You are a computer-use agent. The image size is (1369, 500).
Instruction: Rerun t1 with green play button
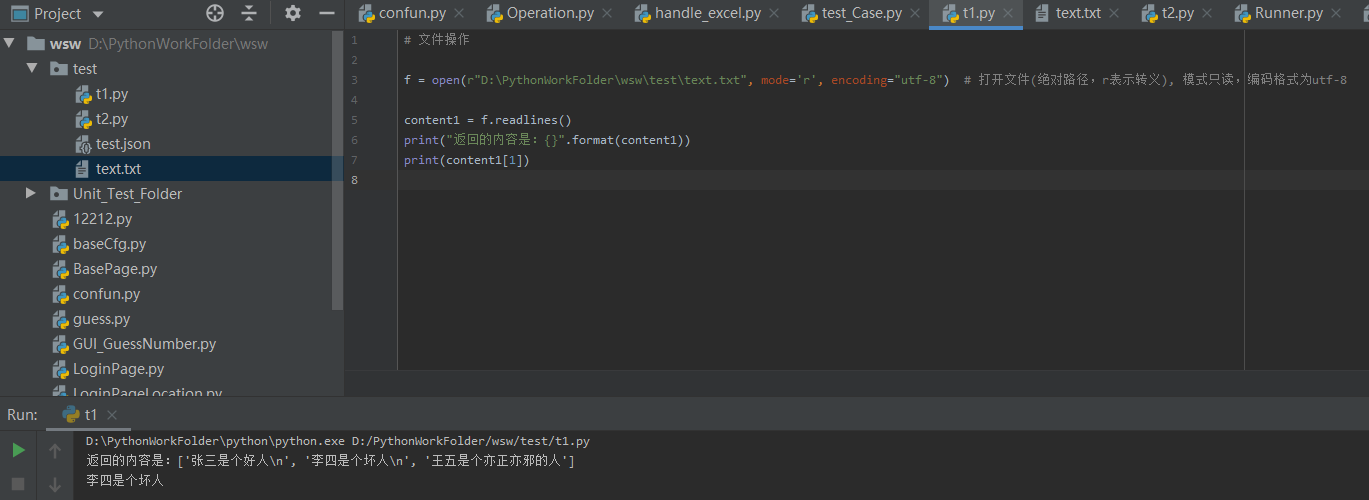[18, 451]
